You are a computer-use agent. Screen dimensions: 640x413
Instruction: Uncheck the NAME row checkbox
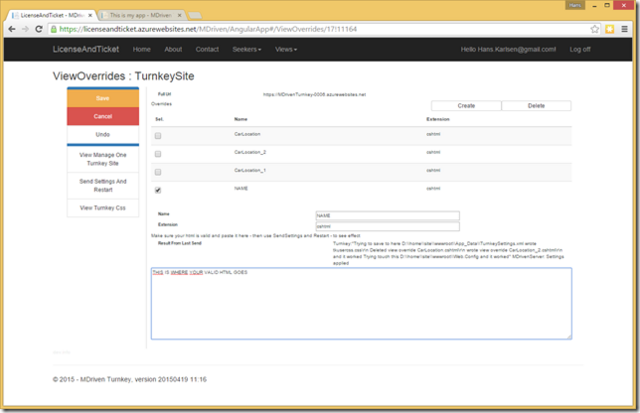tap(158, 190)
